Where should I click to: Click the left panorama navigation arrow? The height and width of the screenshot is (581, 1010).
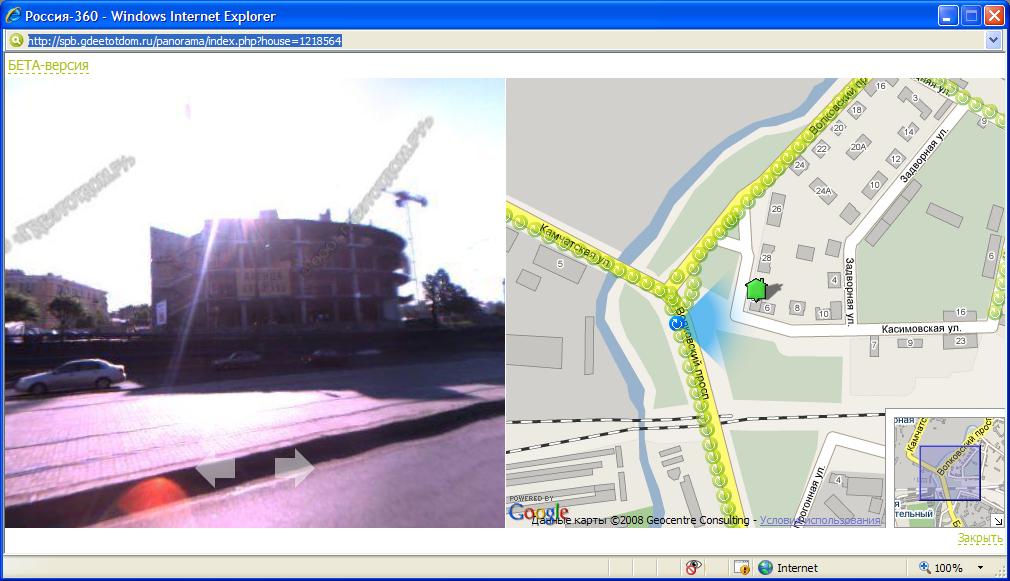pos(215,470)
